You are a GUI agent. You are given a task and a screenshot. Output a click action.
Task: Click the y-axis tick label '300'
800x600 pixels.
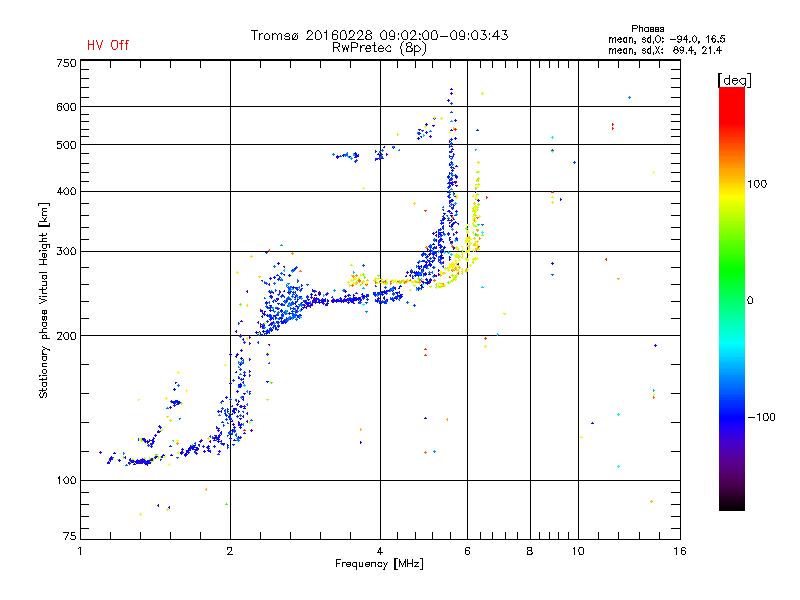pyautogui.click(x=66, y=252)
